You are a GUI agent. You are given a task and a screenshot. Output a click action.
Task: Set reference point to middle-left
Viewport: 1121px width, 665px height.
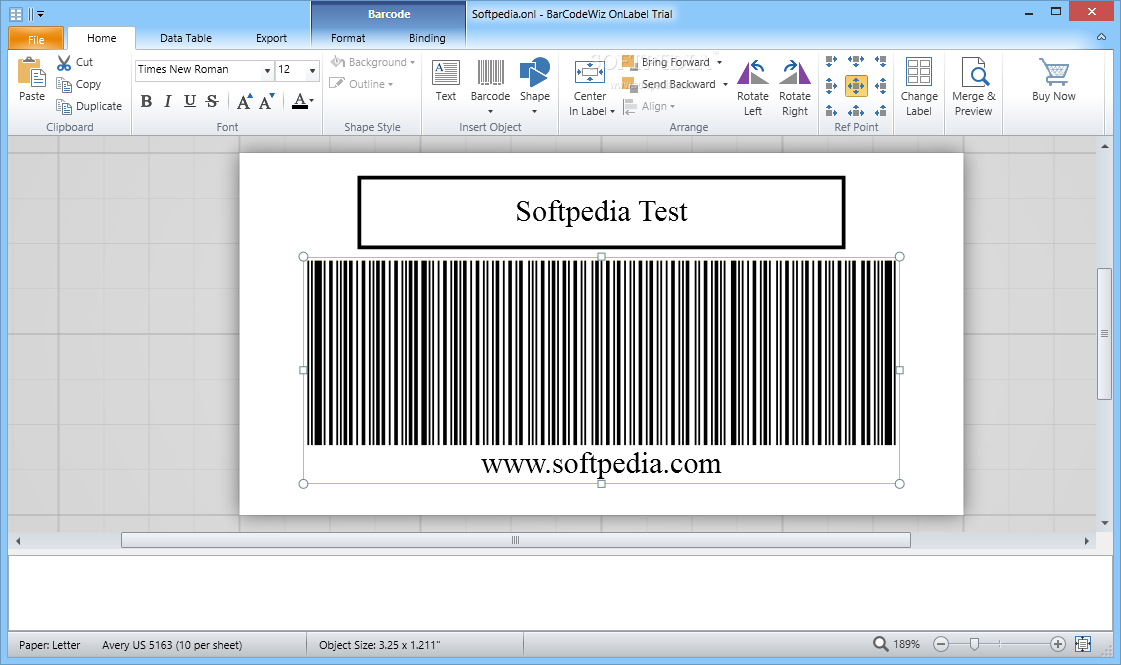point(831,87)
